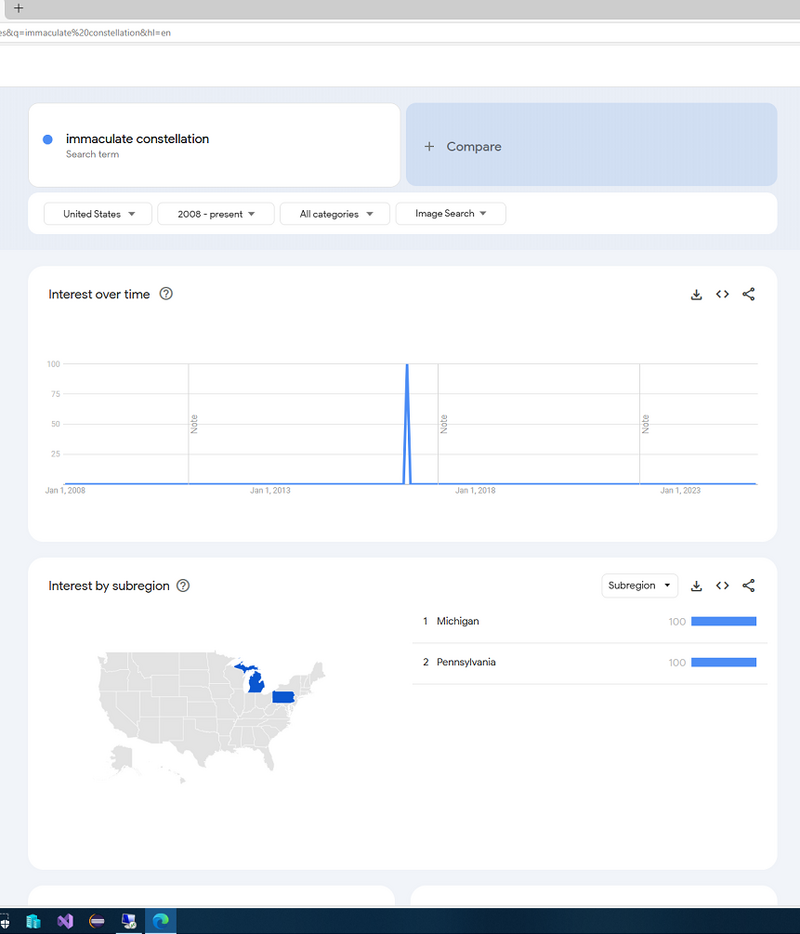Image resolution: width=800 pixels, height=934 pixels.
Task: Click the first Note marker on chart
Action: coord(194,423)
